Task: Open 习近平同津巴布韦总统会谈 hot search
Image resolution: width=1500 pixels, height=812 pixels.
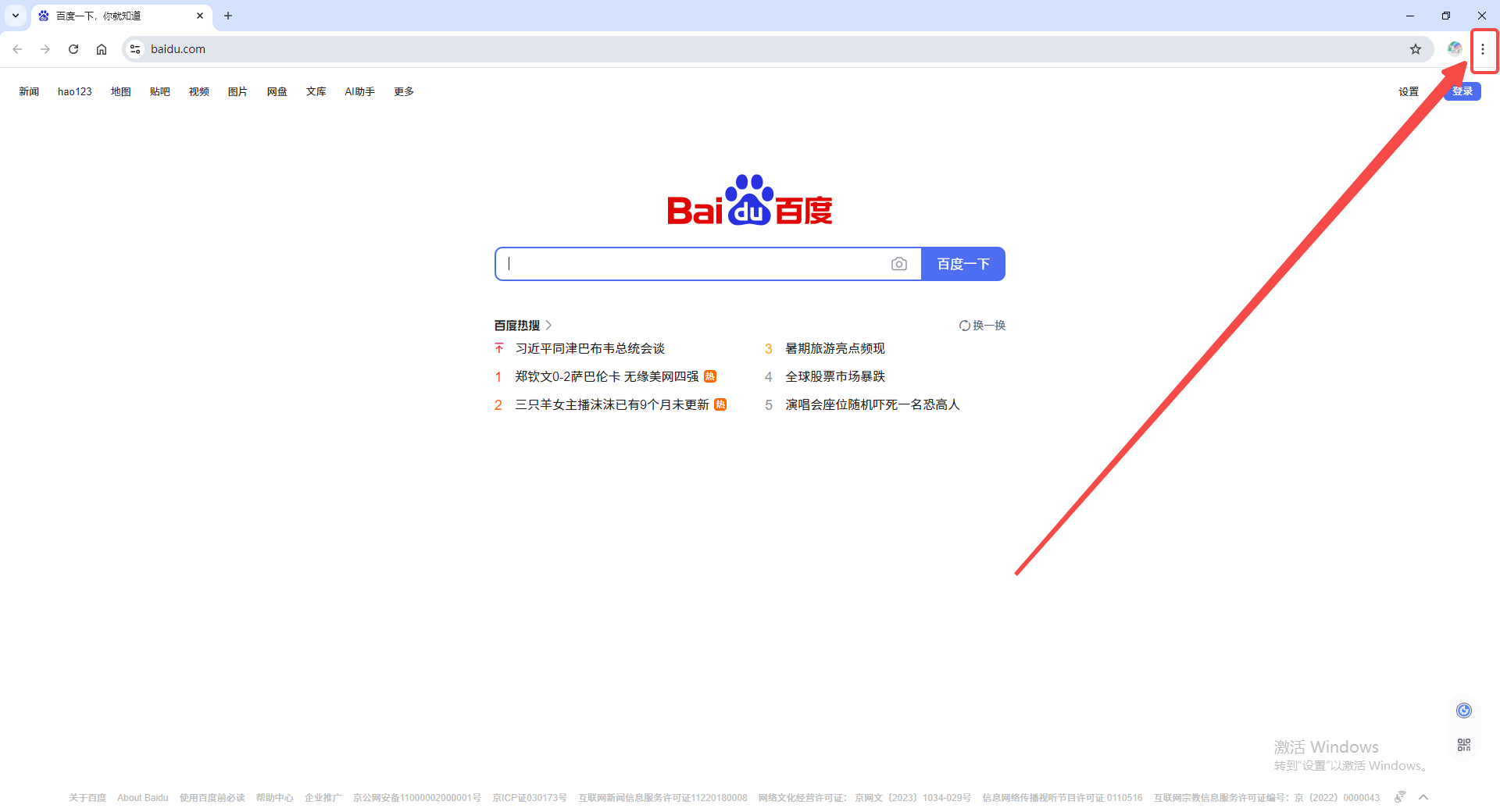Action: [x=590, y=348]
